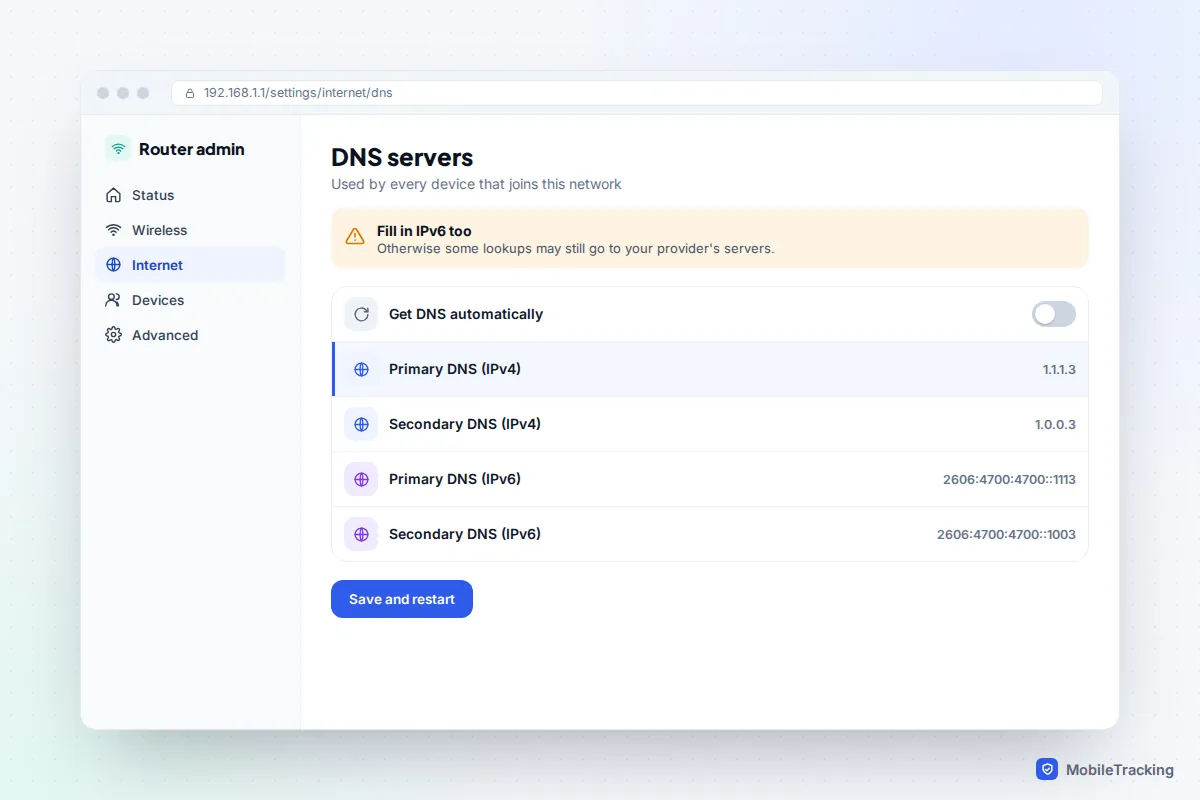The height and width of the screenshot is (800, 1200).
Task: Click the Secondary DNS (IPv6) label
Action: [465, 534]
